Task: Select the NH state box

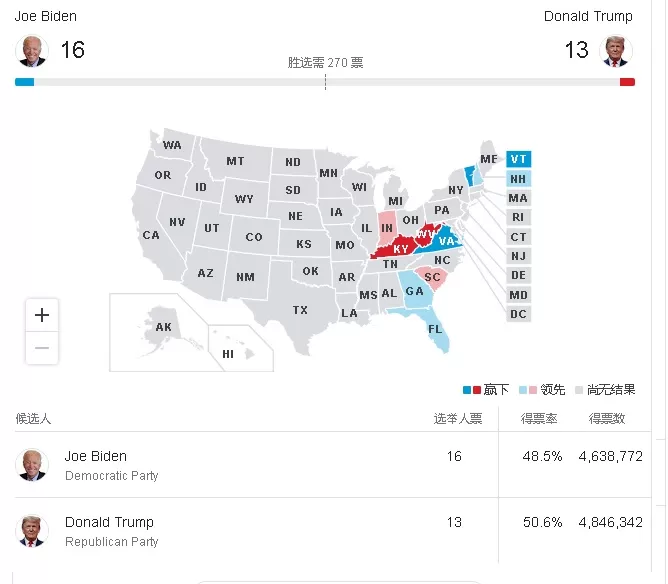Action: (x=518, y=179)
